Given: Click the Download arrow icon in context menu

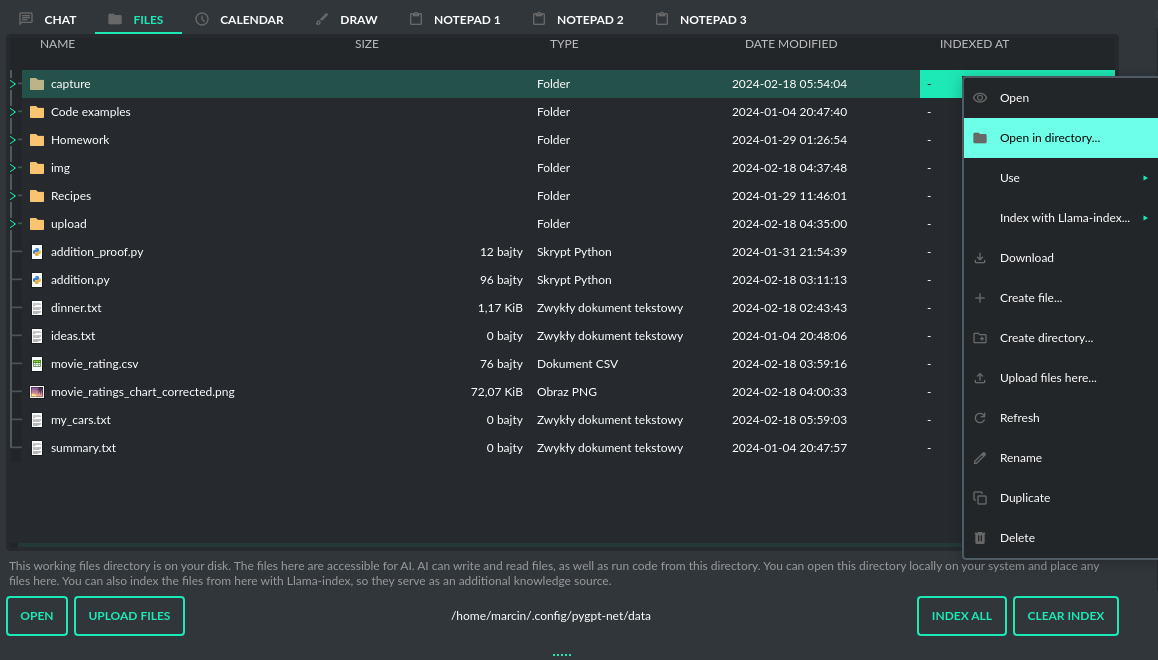Looking at the screenshot, I should click(980, 258).
